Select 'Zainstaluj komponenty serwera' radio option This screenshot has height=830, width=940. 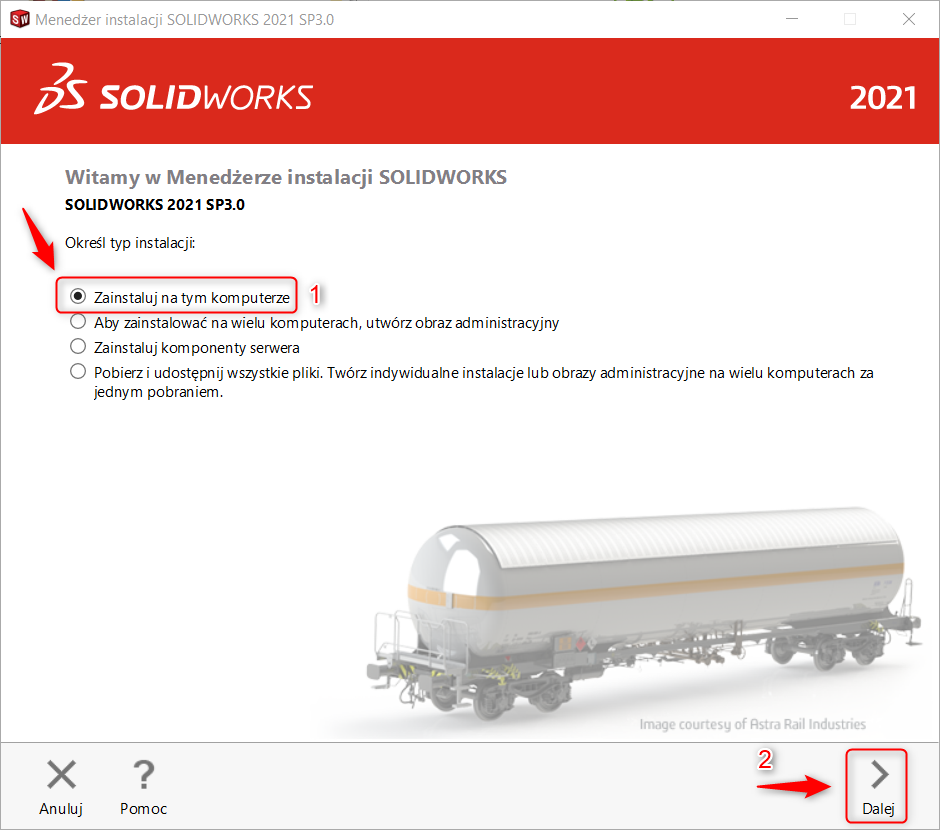pyautogui.click(x=78, y=347)
